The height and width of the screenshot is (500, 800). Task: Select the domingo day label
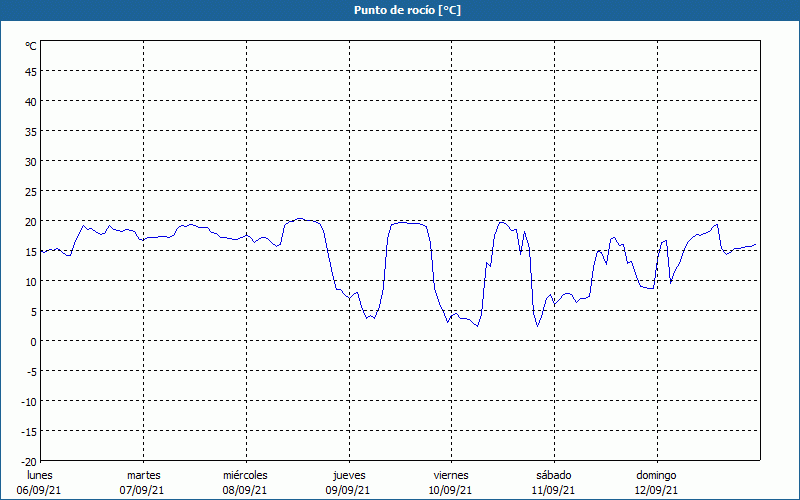656,475
